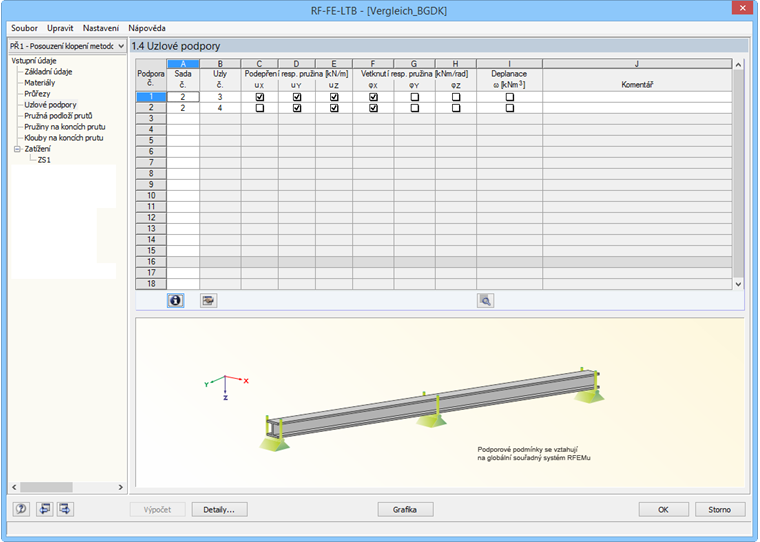The height and width of the screenshot is (542, 760).
Task: Click the magnifier view icon under the table
Action: coord(485,301)
